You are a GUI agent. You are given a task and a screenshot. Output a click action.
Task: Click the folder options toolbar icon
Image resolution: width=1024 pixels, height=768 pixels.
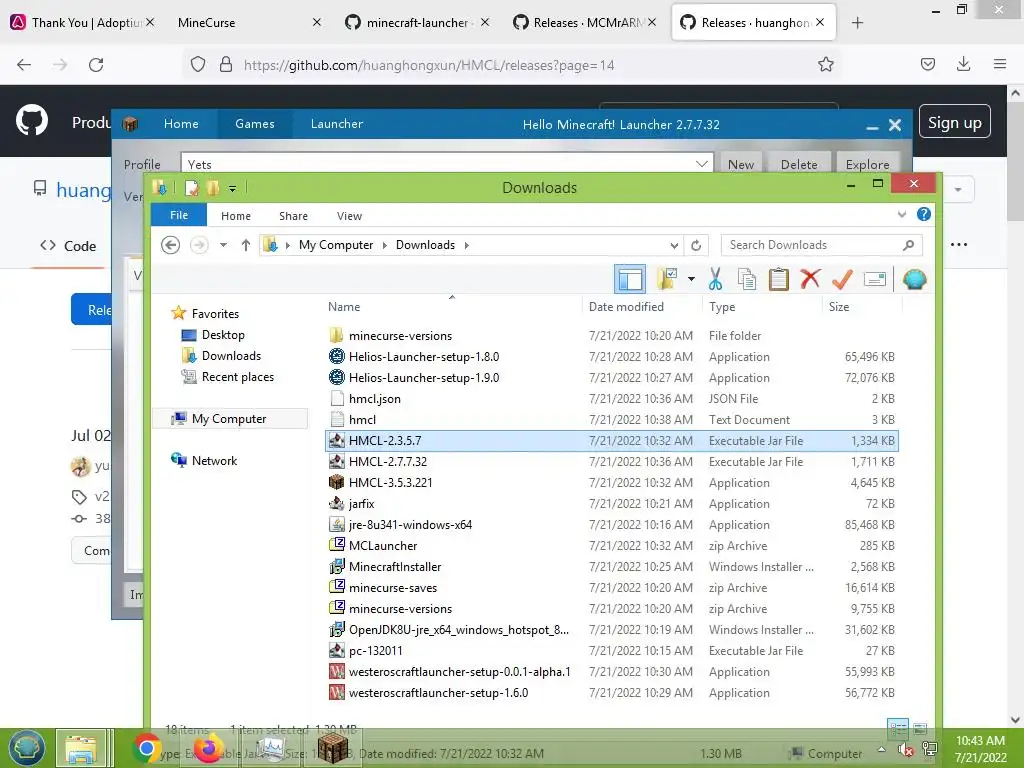(667, 279)
